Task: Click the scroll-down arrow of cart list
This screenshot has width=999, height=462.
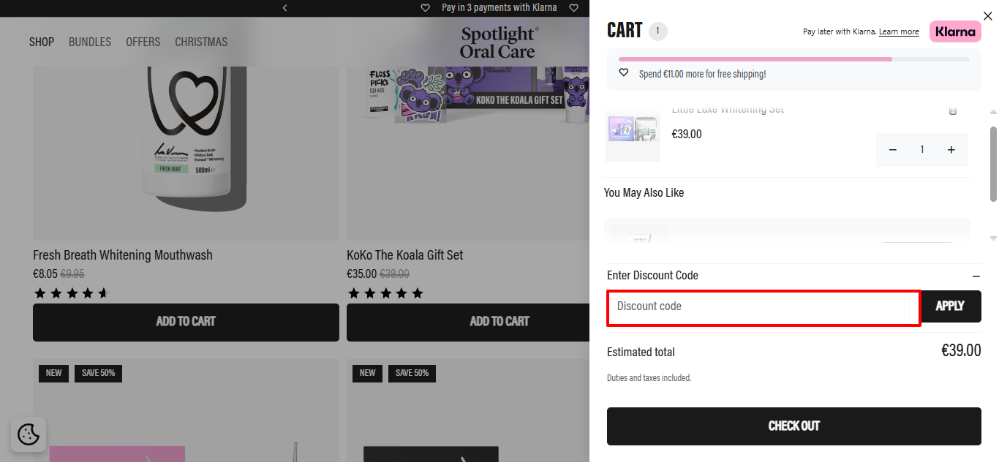Action: point(993,238)
